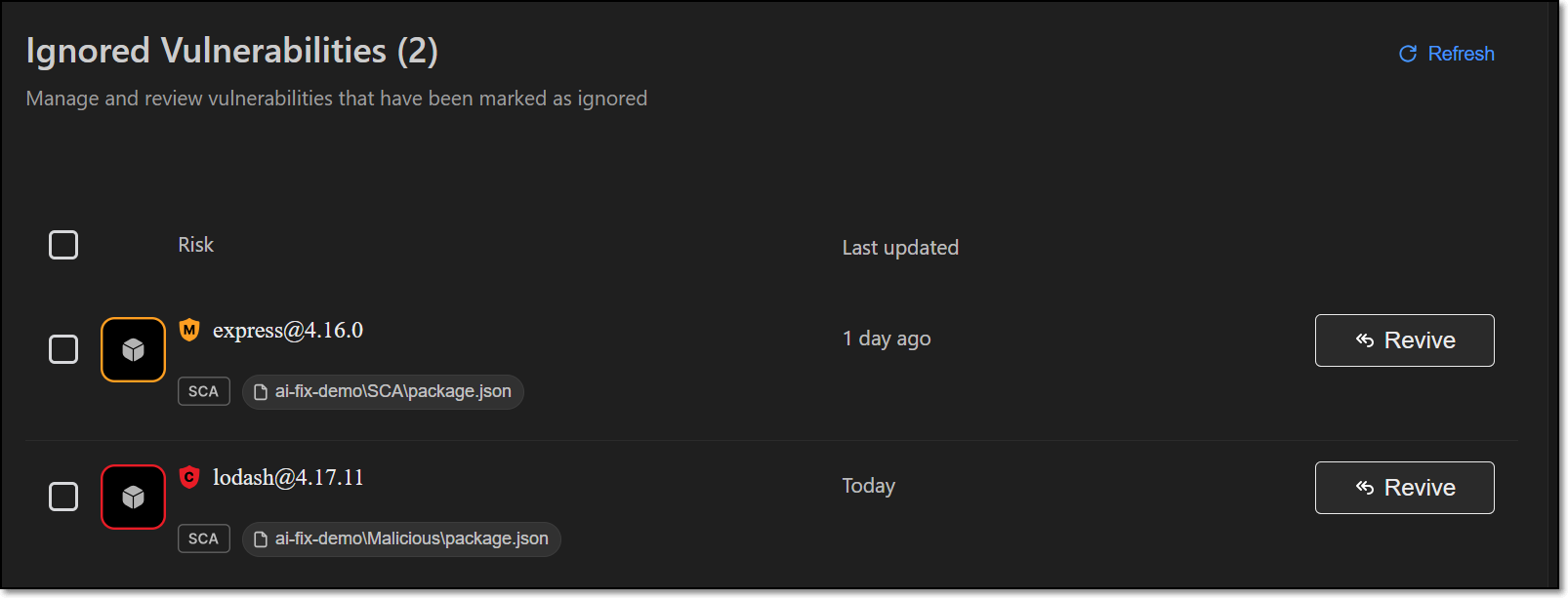Viewport: 1568px width, 598px height.
Task: Click the revive arrow icon for express
Action: [1365, 339]
